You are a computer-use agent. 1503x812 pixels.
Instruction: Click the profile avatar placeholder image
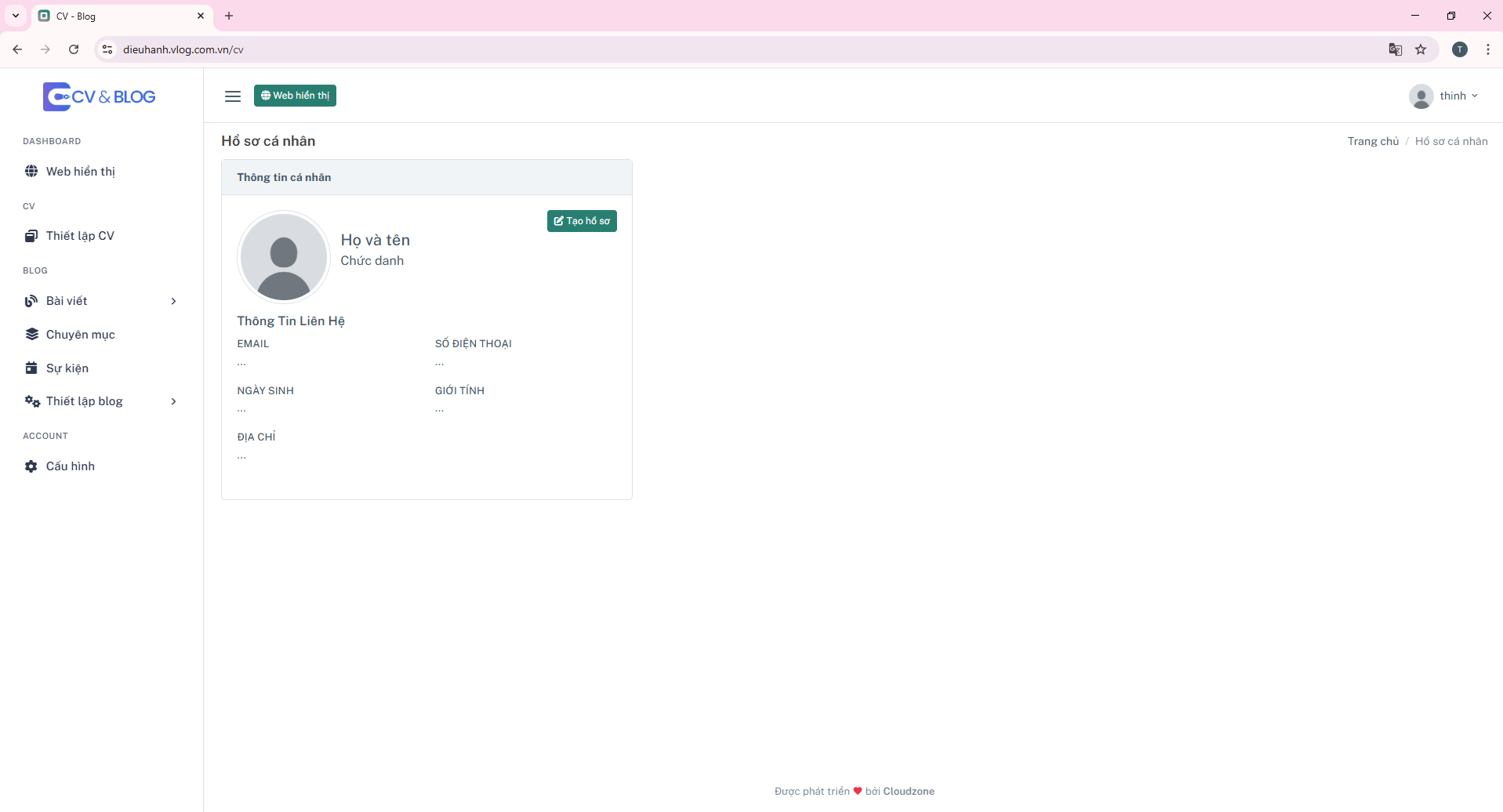click(284, 257)
